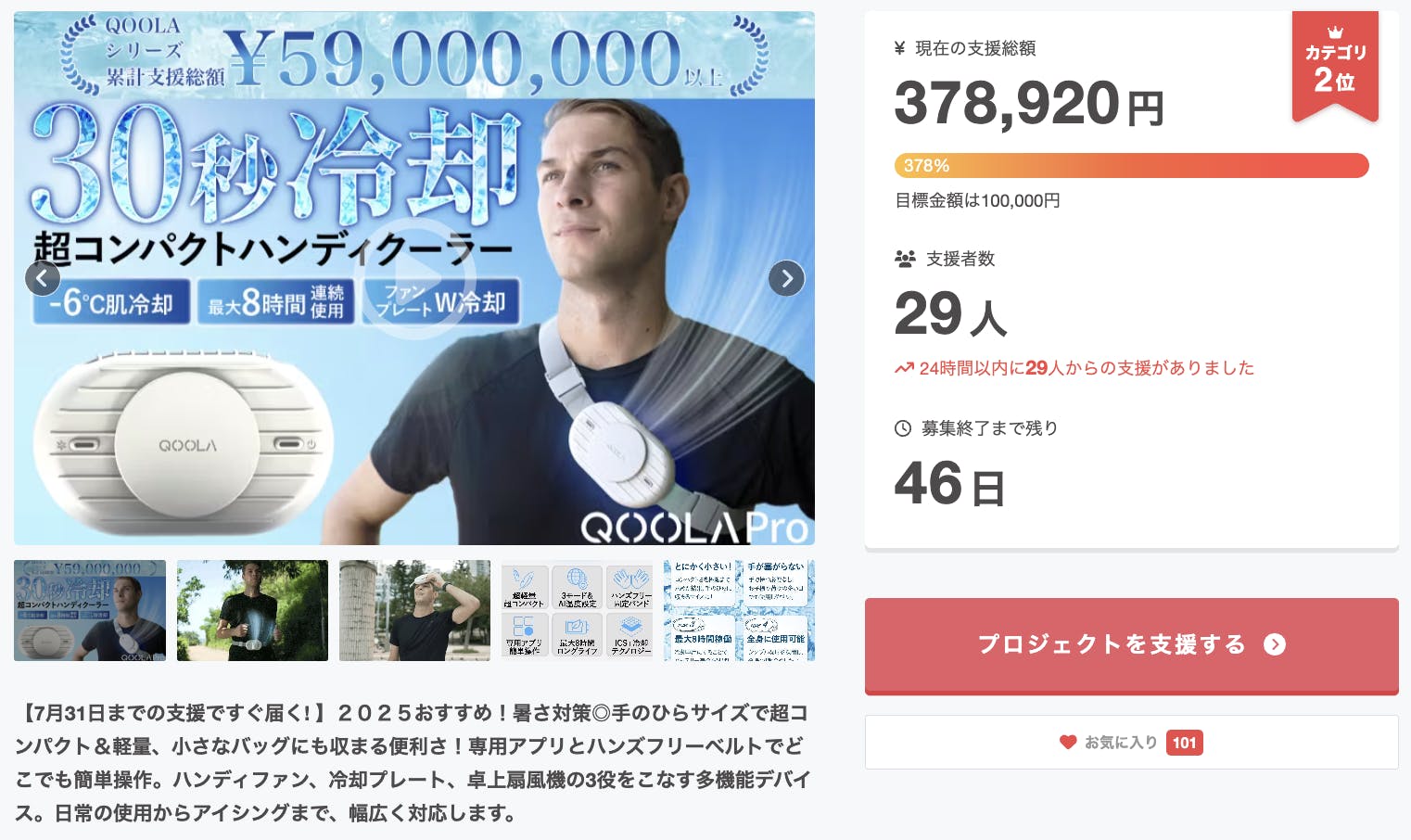Click the heart favorite icon

1068,743
